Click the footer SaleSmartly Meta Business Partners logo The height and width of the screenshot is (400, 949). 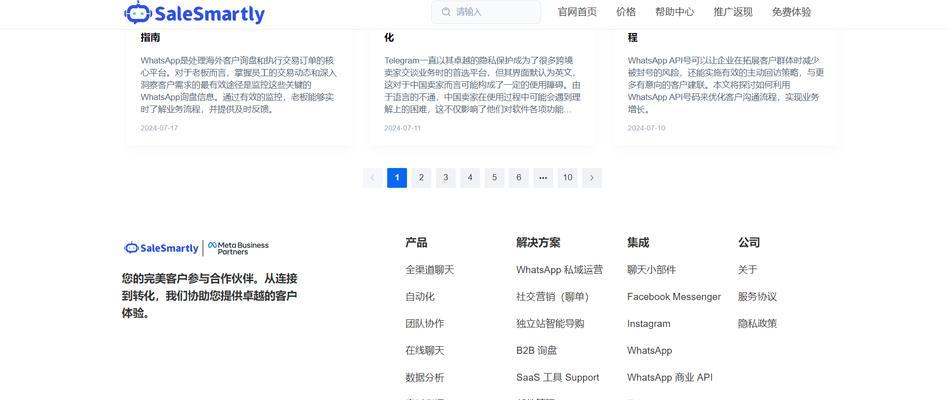pyautogui.click(x=196, y=247)
